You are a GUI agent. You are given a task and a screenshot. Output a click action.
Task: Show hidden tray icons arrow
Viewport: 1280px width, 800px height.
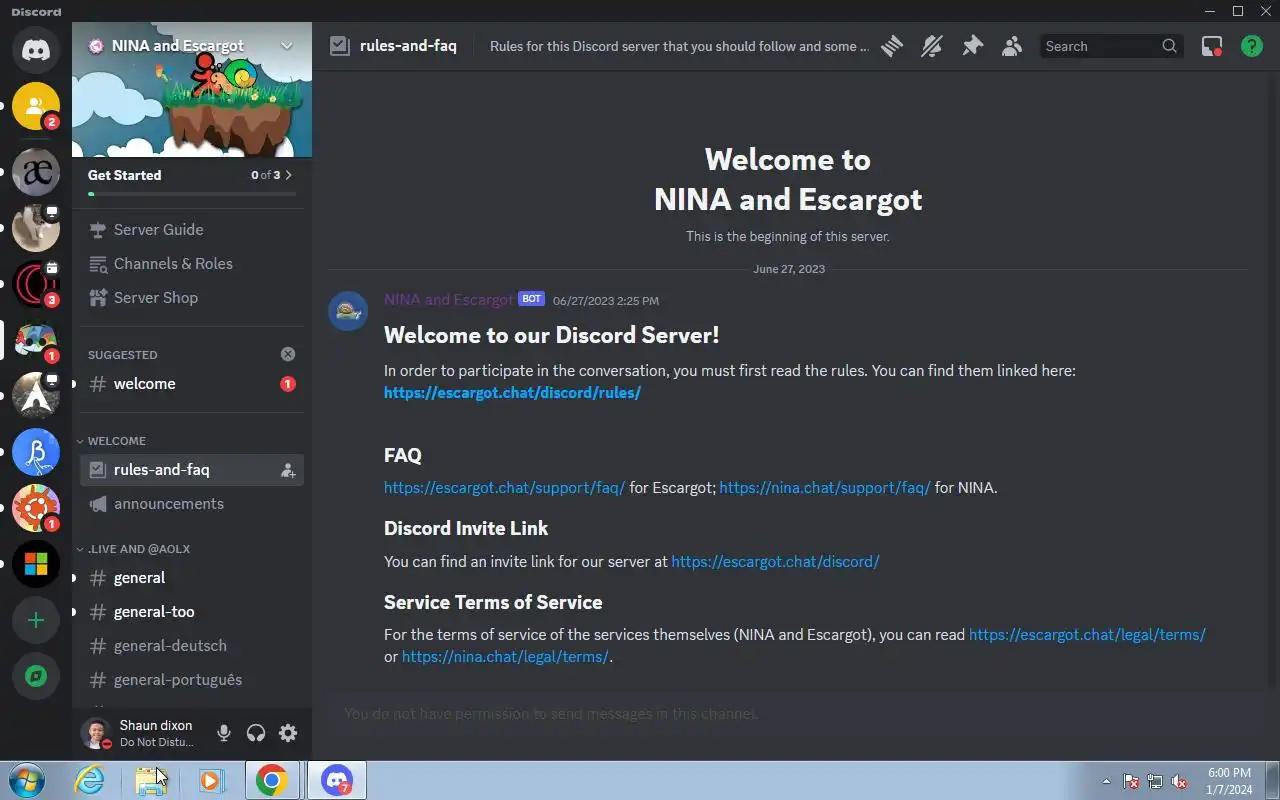(1106, 781)
